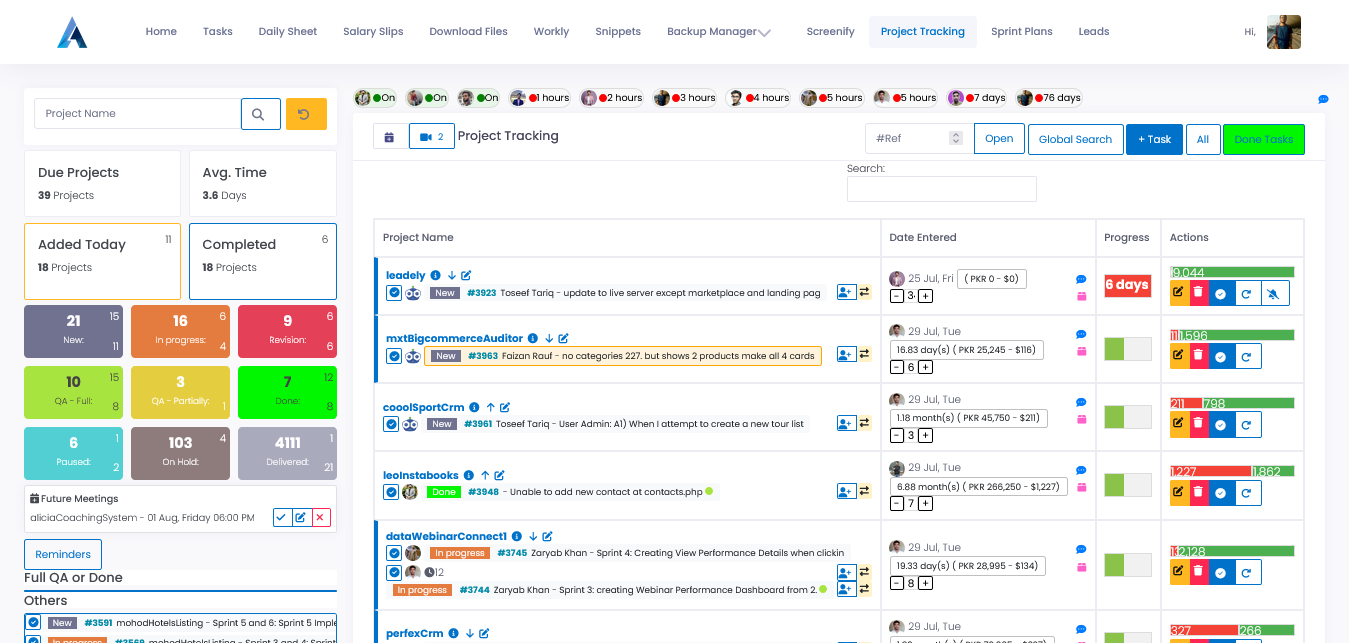Click the Reminders button

point(63,554)
